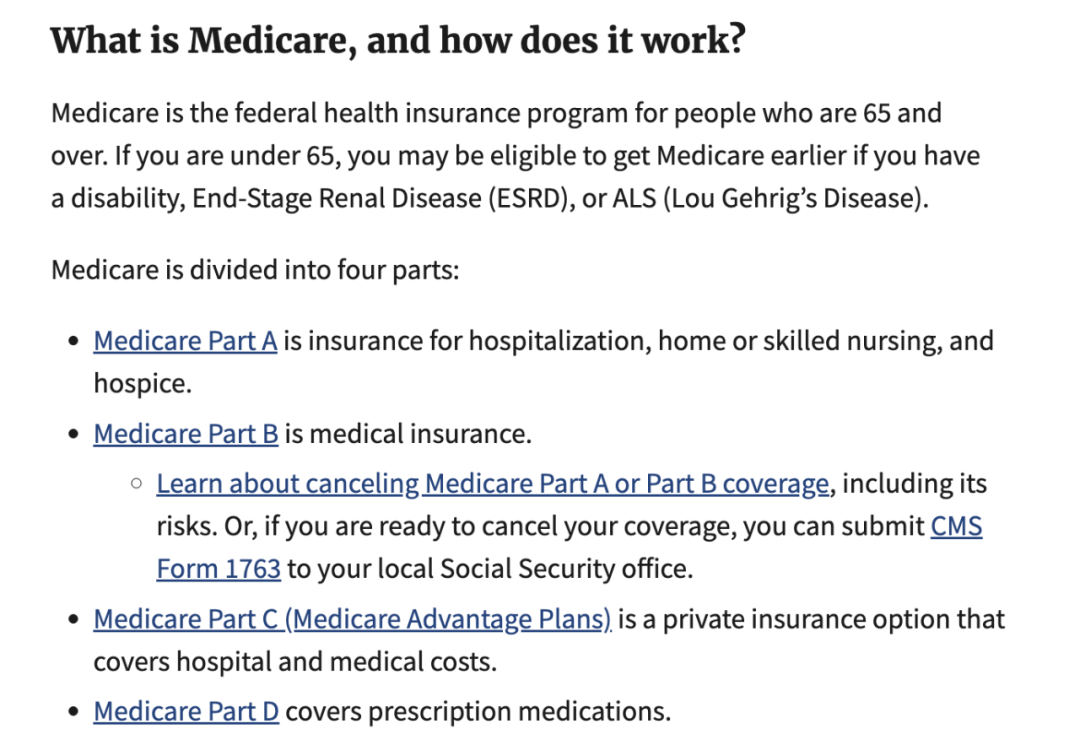Open the CMS Form 1763 link
1080x756 pixels.
click(x=218, y=569)
